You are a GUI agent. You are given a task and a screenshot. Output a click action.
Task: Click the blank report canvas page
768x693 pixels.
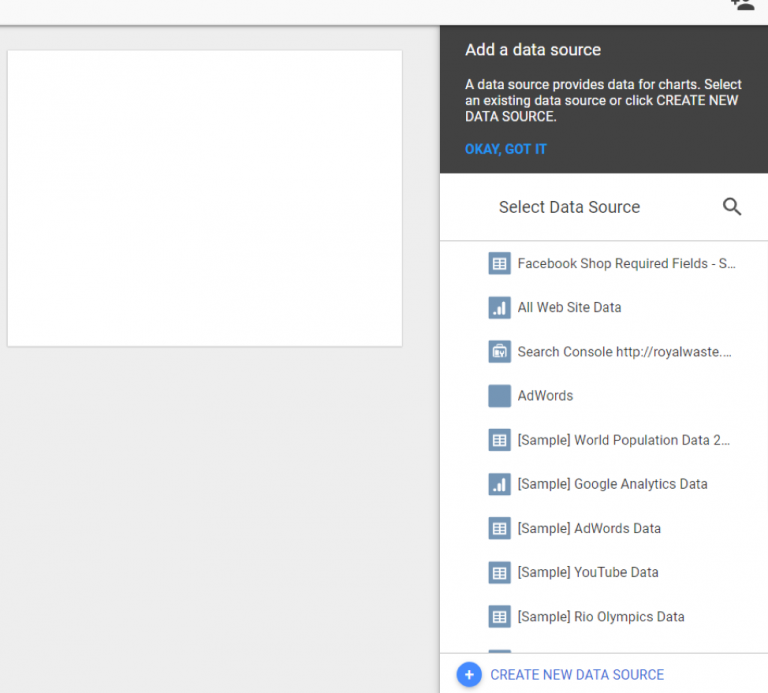click(205, 198)
